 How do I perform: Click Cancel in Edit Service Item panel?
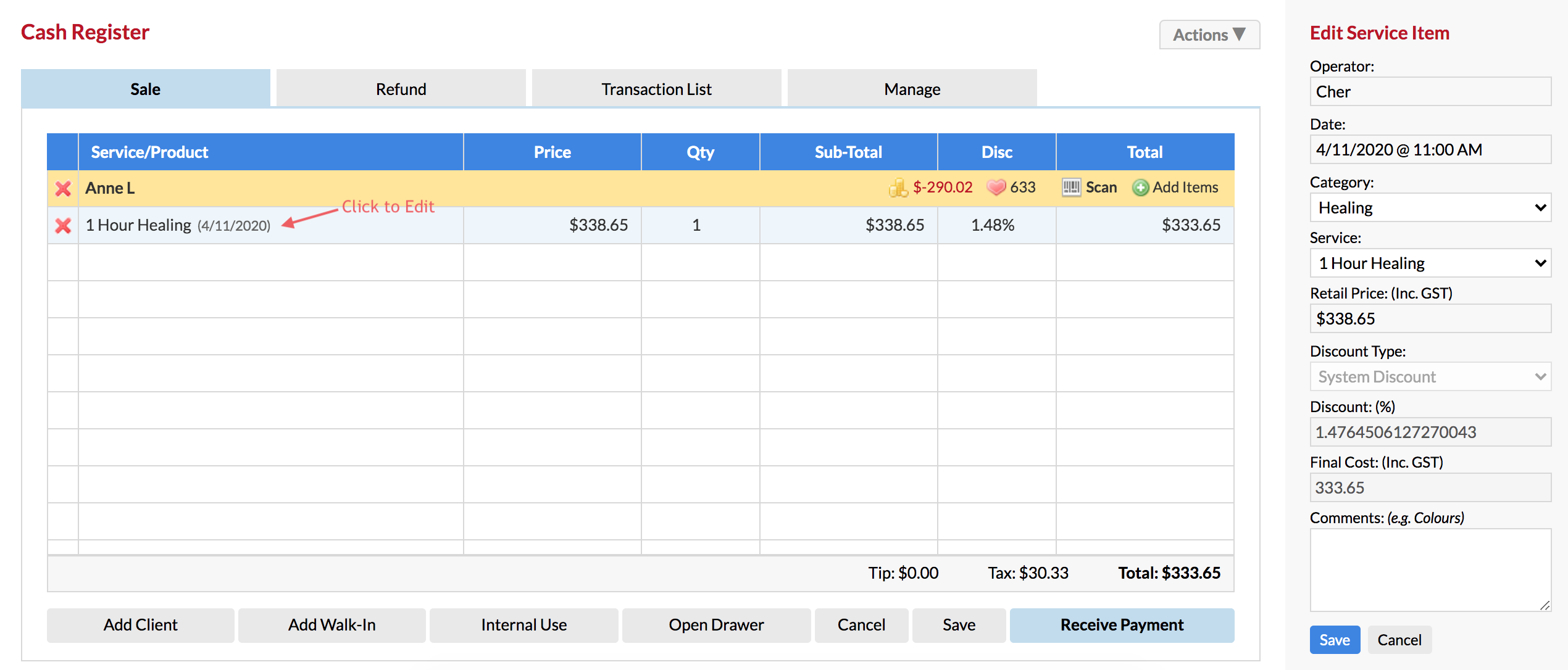[x=1399, y=640]
